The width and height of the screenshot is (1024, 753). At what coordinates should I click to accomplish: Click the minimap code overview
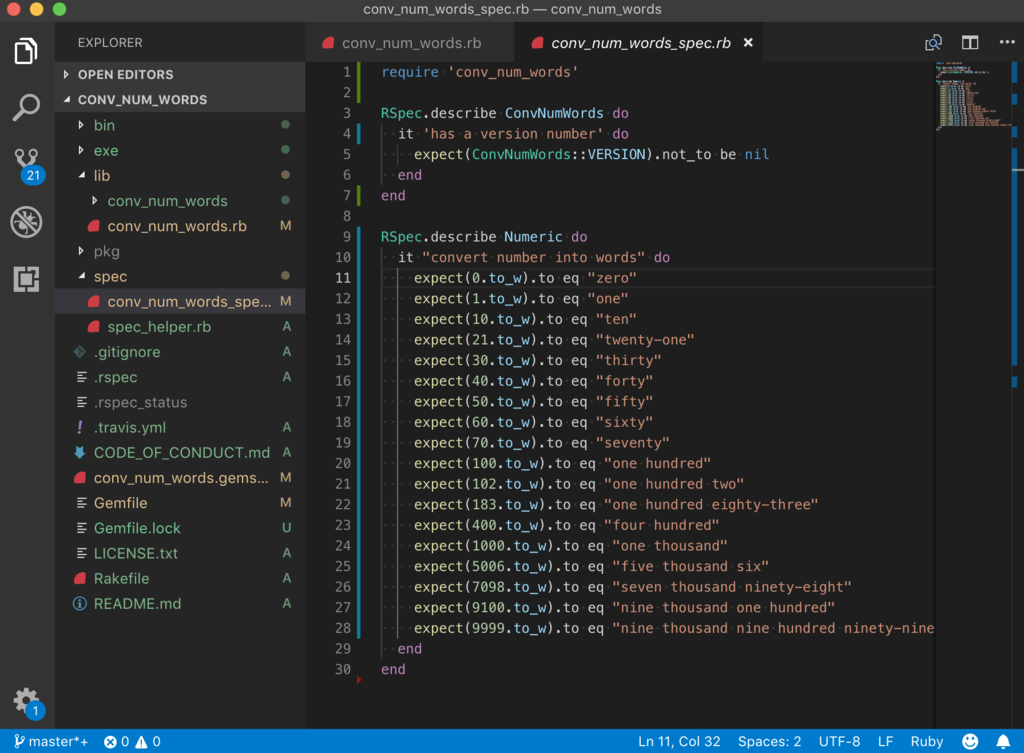point(973,96)
